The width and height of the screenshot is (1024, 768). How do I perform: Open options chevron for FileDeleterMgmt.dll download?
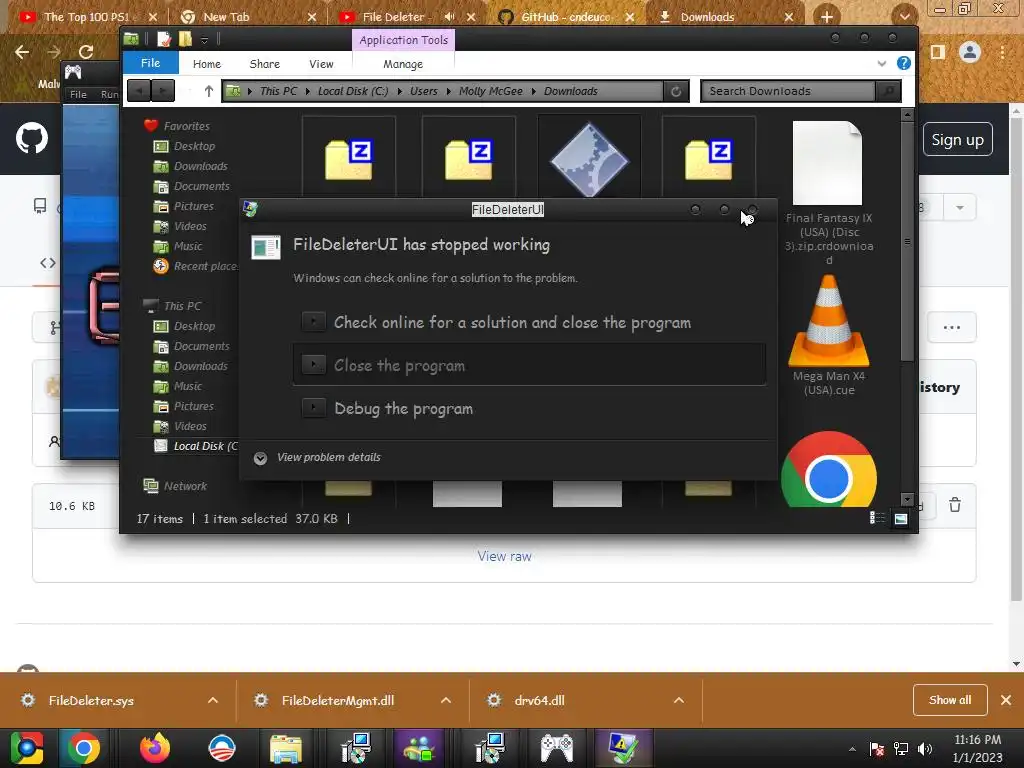[446, 700]
